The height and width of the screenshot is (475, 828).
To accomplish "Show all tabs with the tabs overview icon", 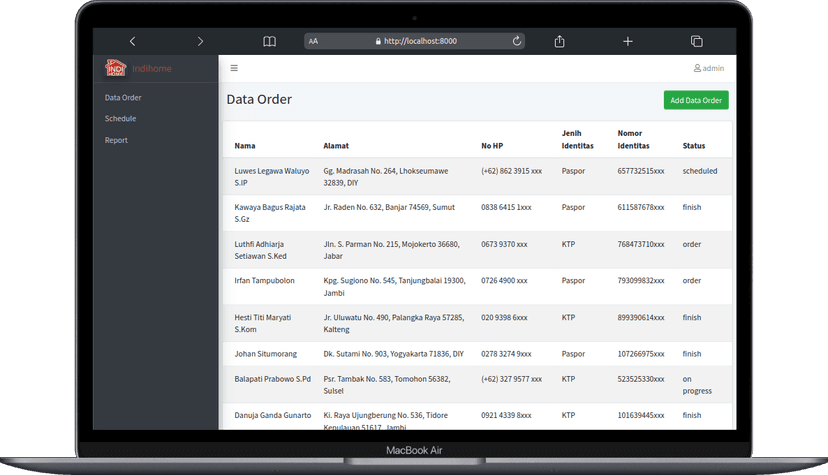I will tap(697, 41).
